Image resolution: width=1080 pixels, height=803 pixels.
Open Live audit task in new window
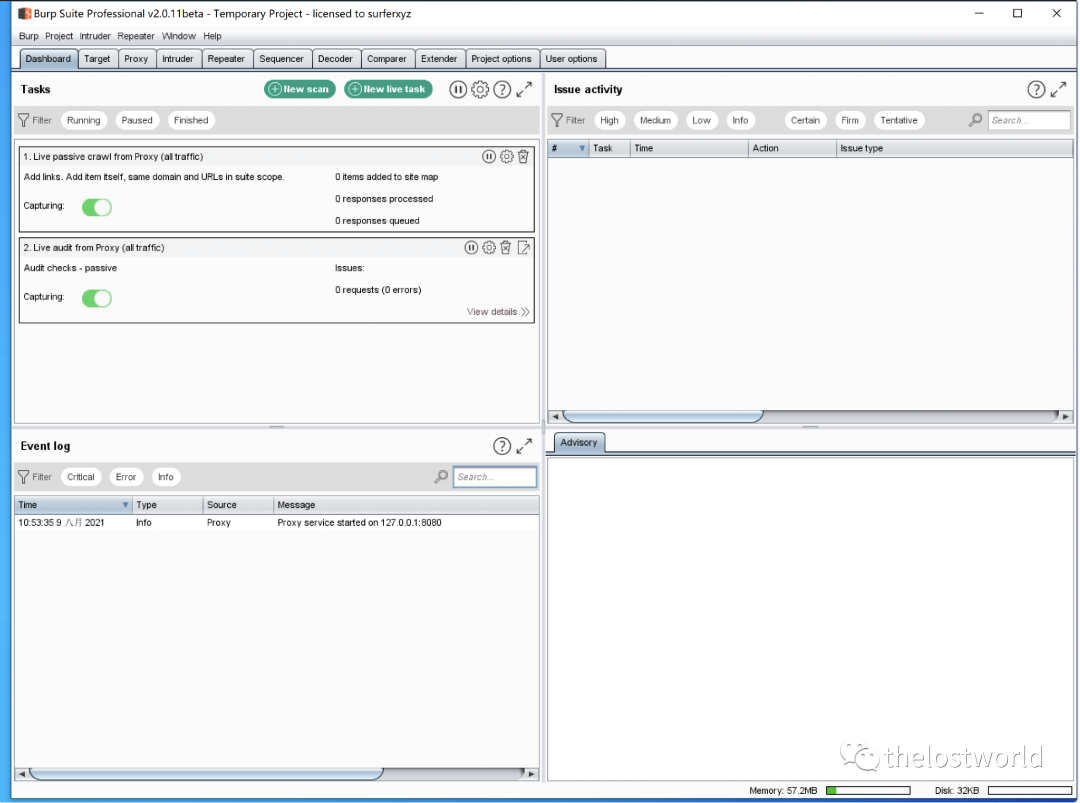[523, 247]
